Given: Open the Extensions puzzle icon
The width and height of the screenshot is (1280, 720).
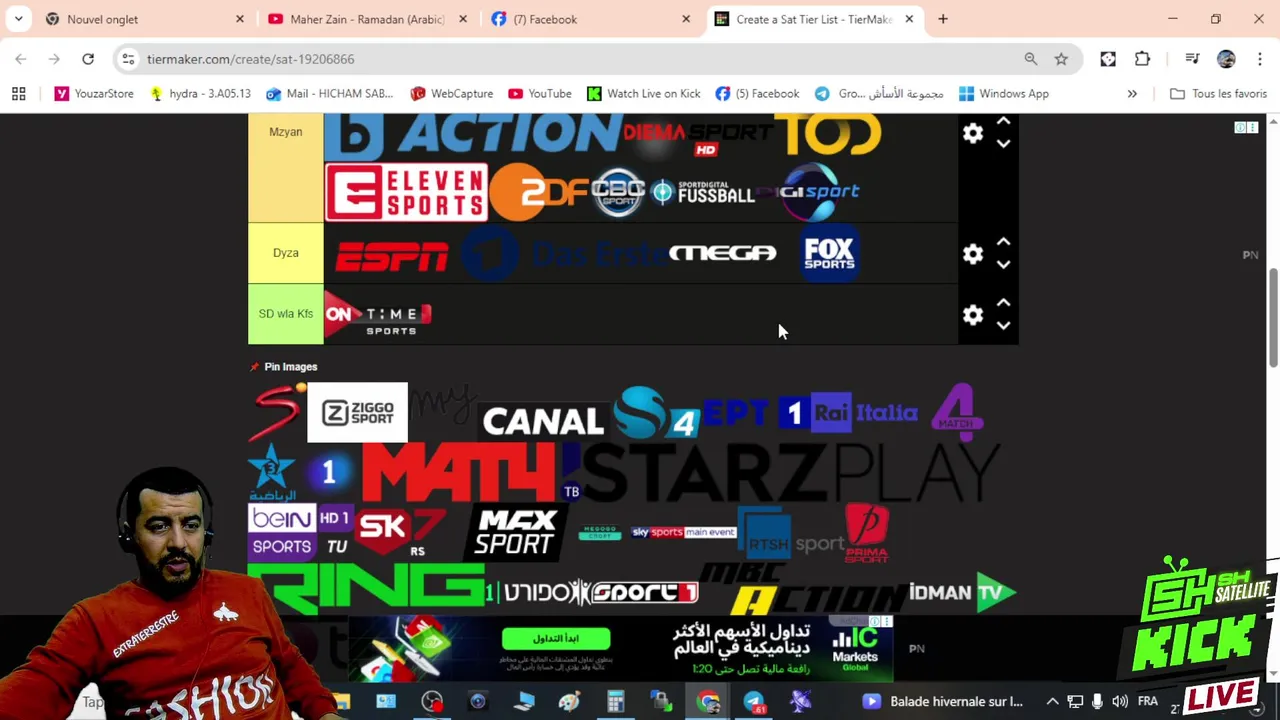Looking at the screenshot, I should pyautogui.click(x=1142, y=59).
